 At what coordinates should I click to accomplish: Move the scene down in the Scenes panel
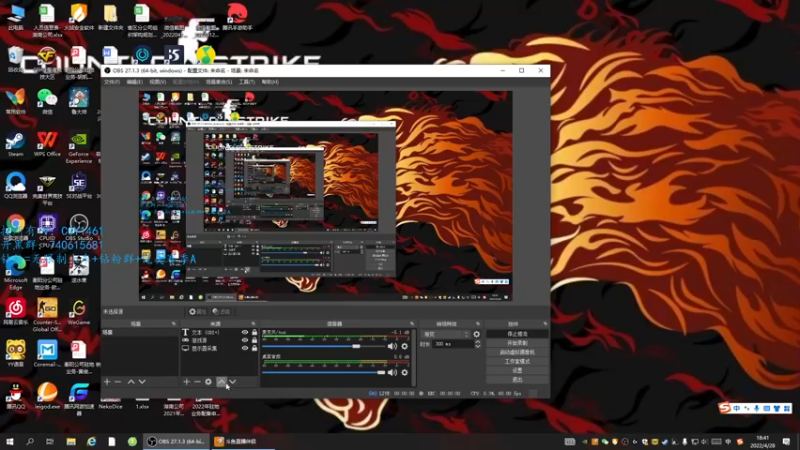[142, 382]
